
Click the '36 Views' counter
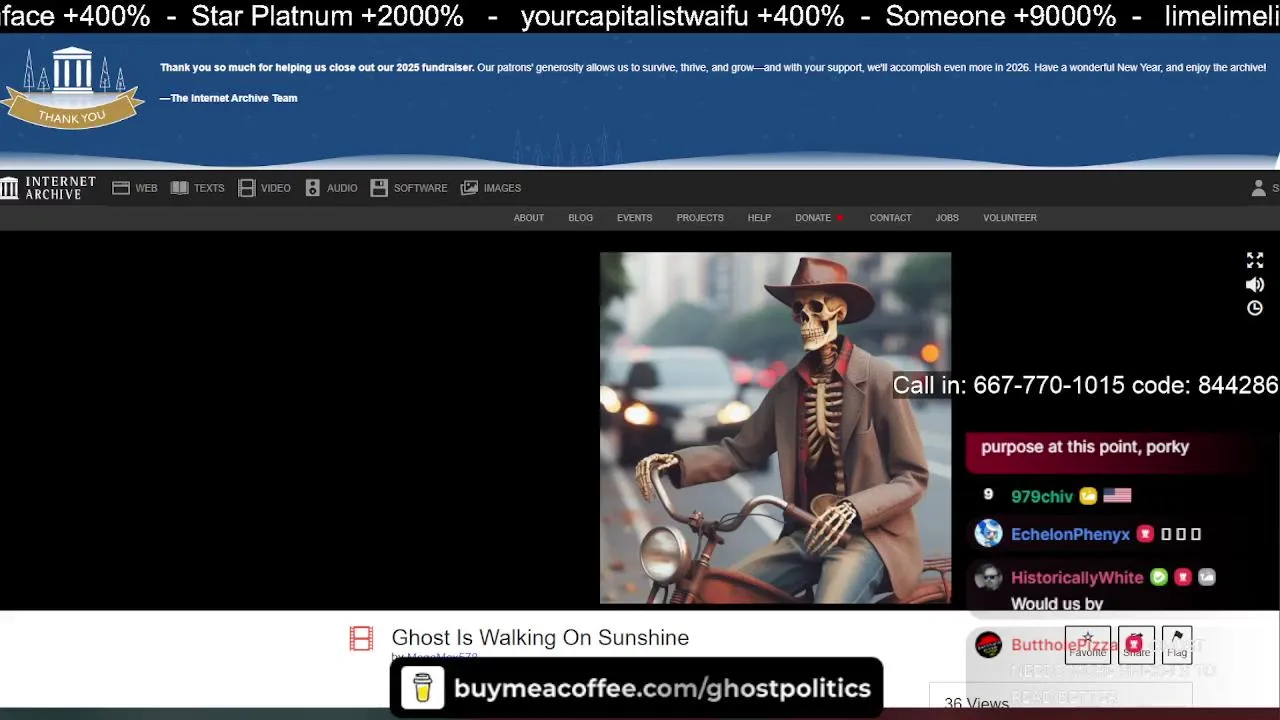976,704
